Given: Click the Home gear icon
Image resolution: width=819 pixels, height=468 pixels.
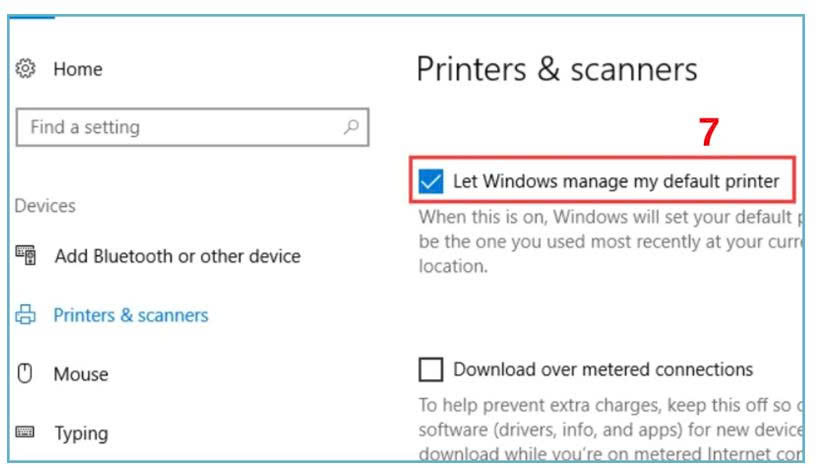Looking at the screenshot, I should [26, 69].
